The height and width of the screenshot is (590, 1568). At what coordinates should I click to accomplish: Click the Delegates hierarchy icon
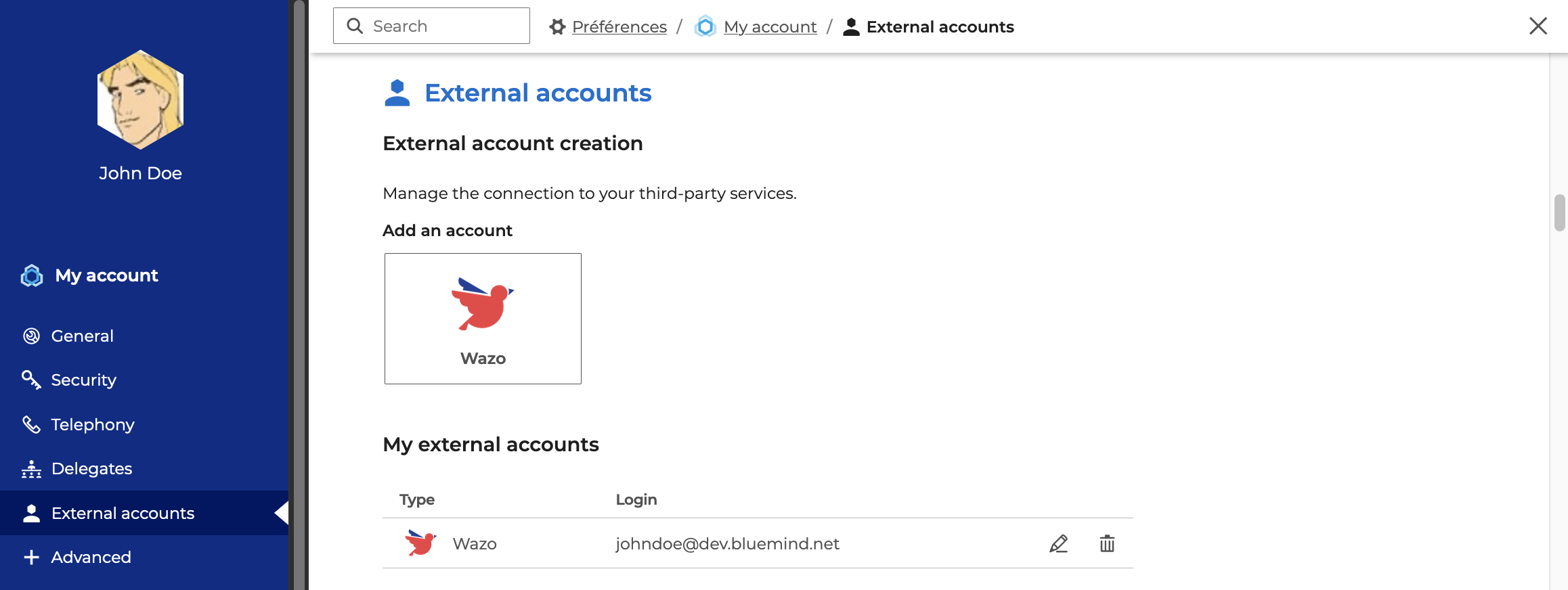click(31, 469)
